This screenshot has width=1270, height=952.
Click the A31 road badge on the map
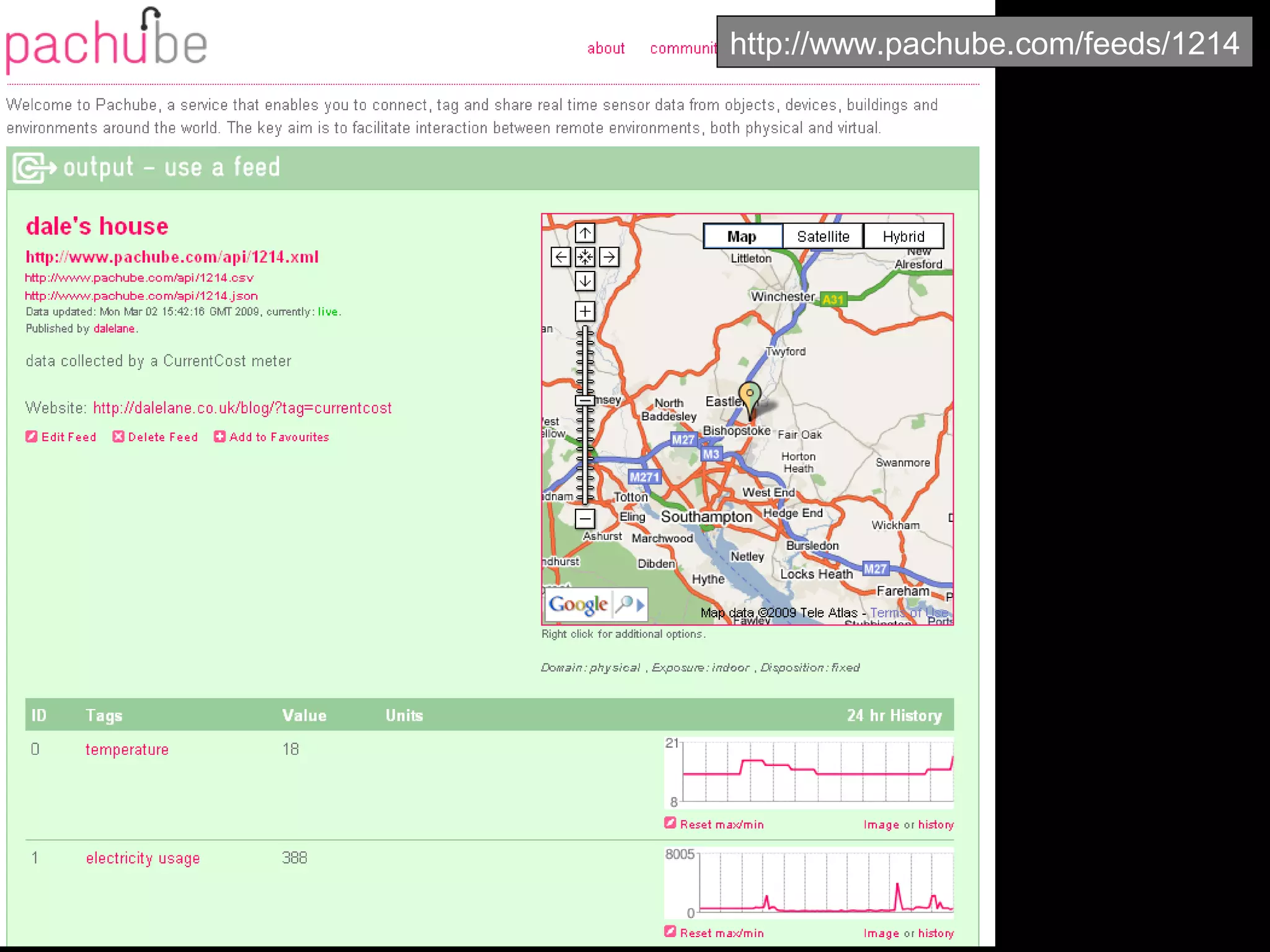833,299
